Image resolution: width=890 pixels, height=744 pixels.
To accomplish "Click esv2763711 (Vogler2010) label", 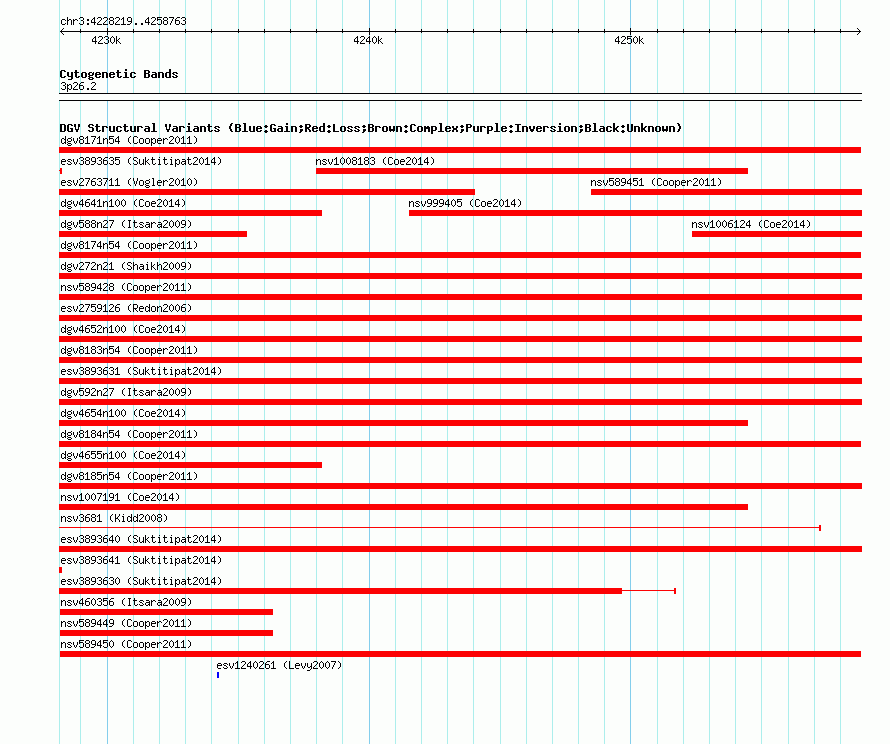I will [129, 182].
